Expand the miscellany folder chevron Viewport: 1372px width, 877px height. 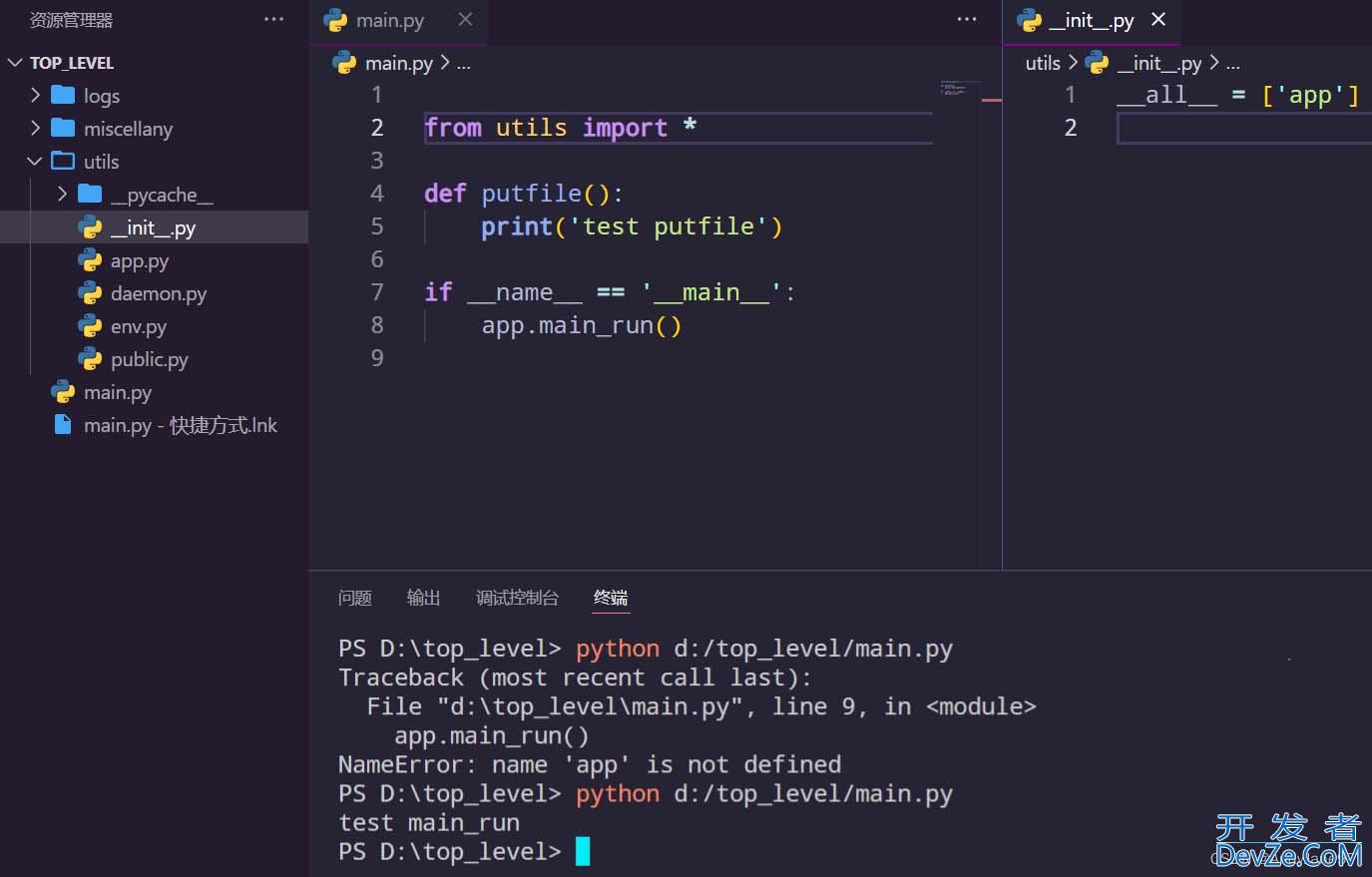(x=36, y=128)
